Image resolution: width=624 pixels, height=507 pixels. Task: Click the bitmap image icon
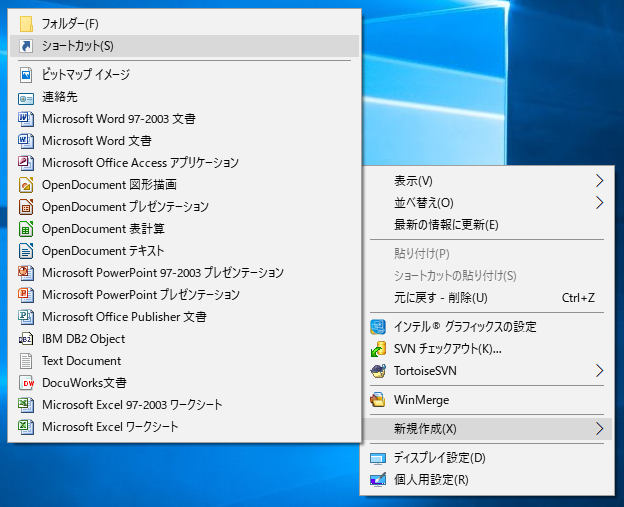[26, 74]
